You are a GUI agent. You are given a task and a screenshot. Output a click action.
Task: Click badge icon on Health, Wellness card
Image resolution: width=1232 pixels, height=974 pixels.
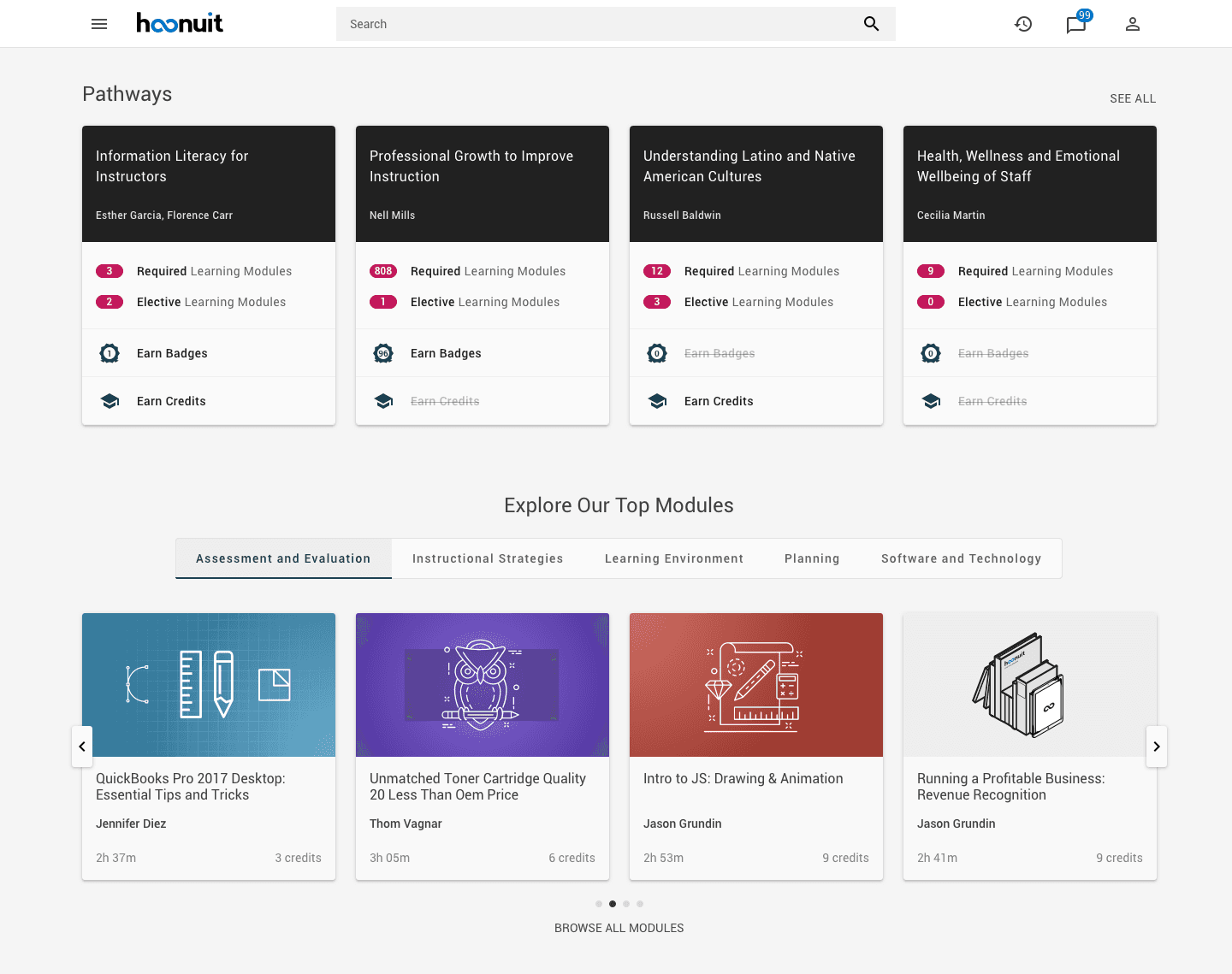(x=931, y=353)
